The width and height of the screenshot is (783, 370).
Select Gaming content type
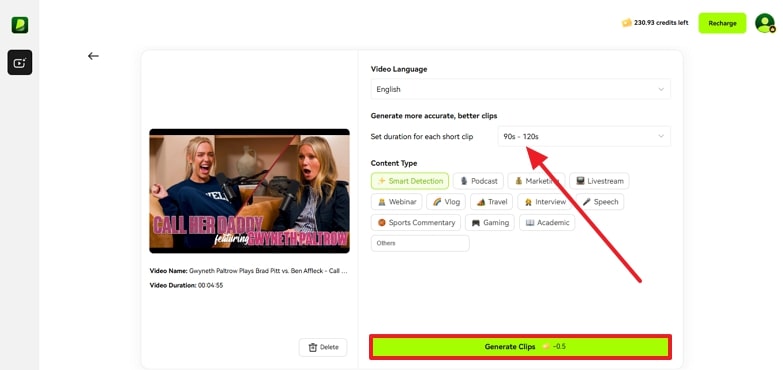490,223
